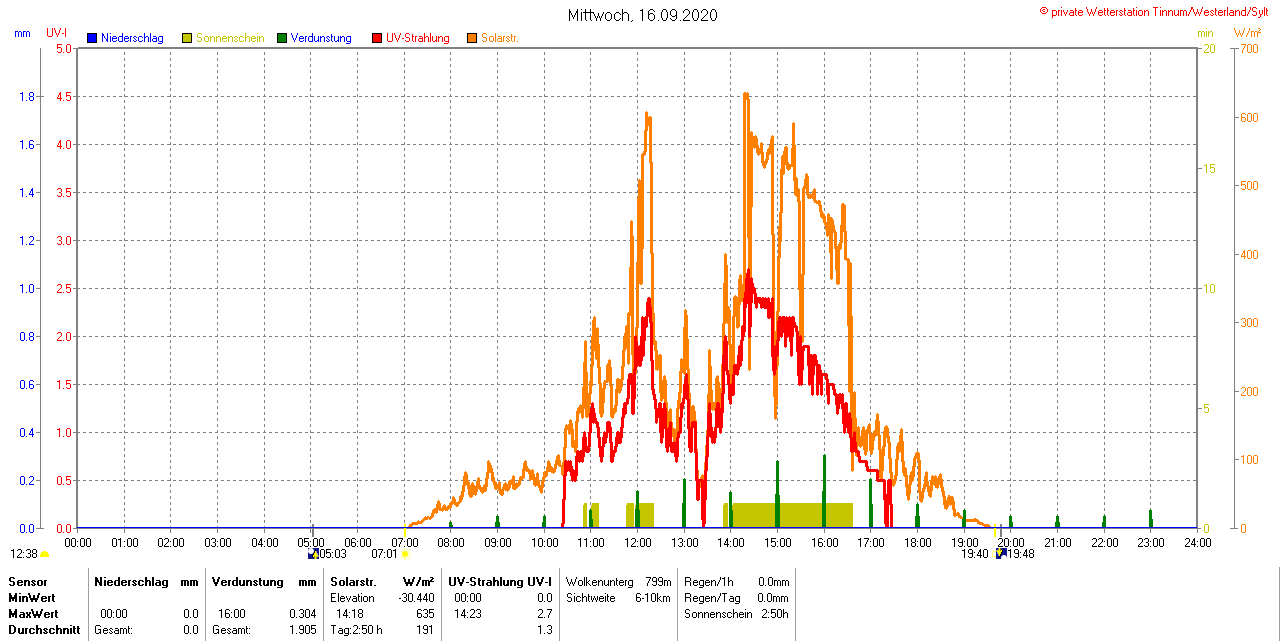
Task: Click the Verdunstung max value 0.304
Action: coord(302,613)
